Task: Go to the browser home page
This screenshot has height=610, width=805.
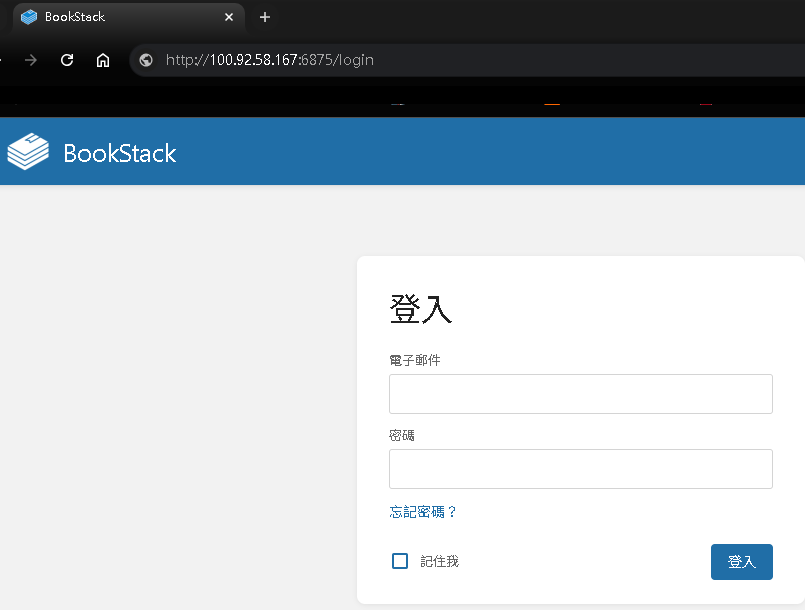Action: coord(102,60)
